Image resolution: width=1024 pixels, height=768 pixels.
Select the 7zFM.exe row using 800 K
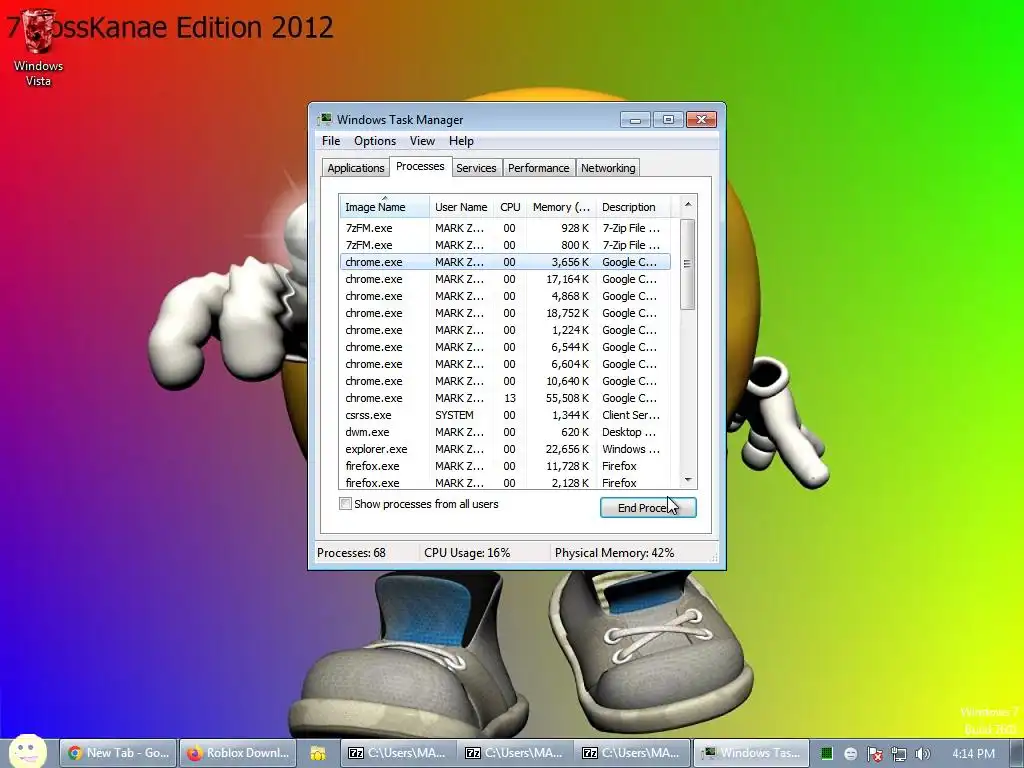505,245
